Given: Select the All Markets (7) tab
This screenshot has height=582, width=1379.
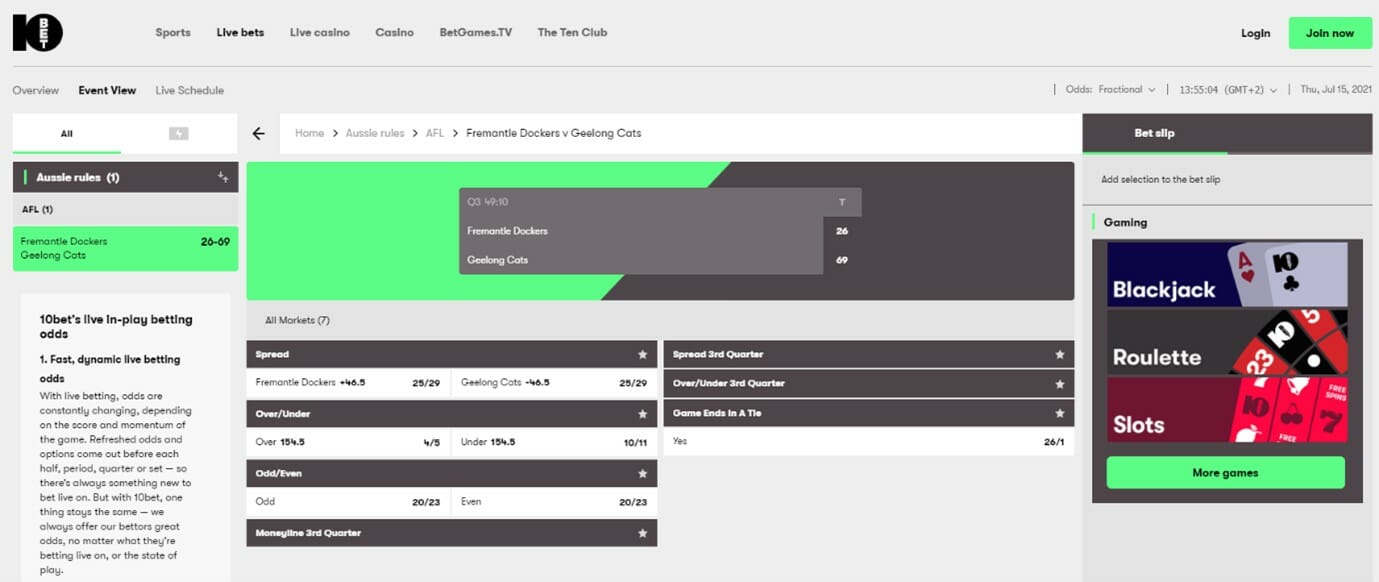Looking at the screenshot, I should 297,320.
